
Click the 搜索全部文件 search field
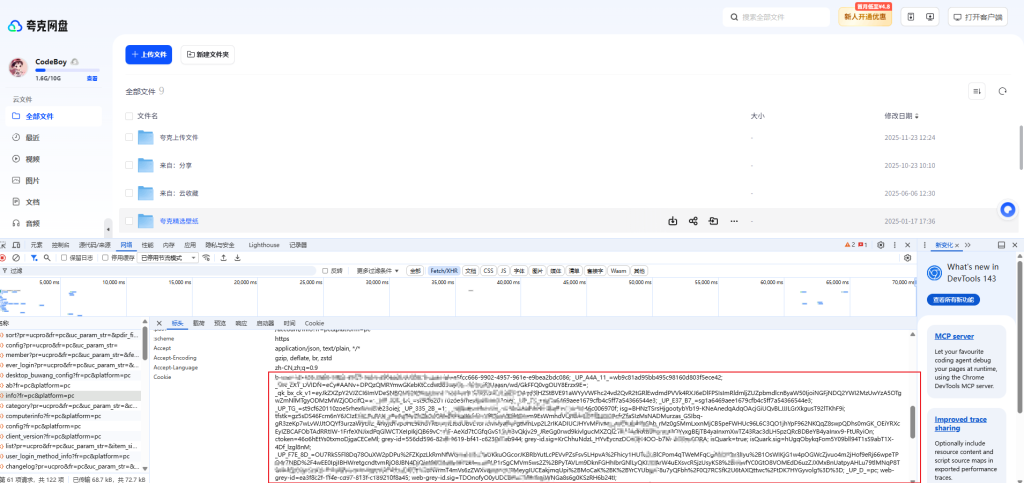tap(777, 17)
